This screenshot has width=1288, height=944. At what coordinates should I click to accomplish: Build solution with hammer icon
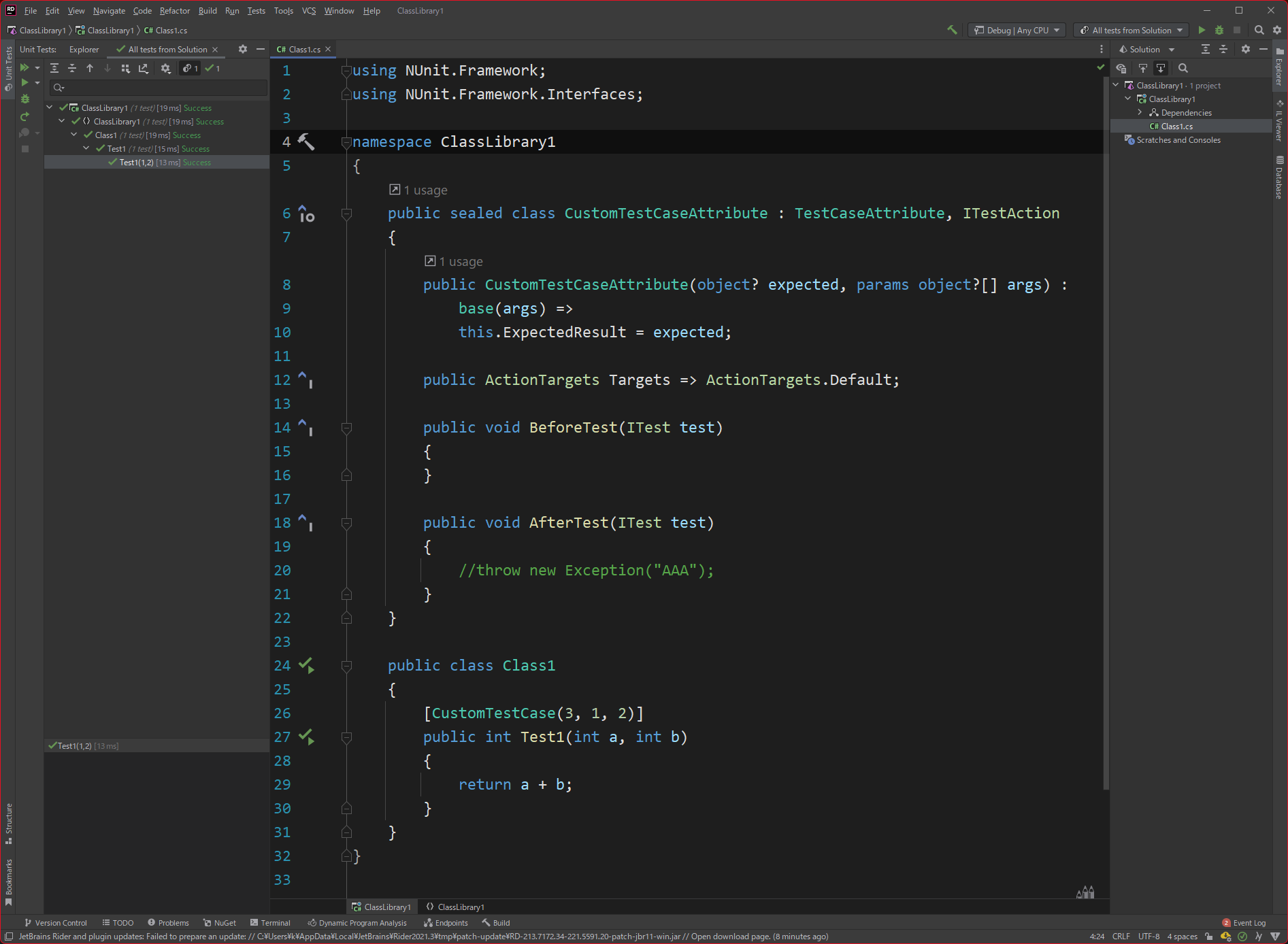click(x=952, y=30)
